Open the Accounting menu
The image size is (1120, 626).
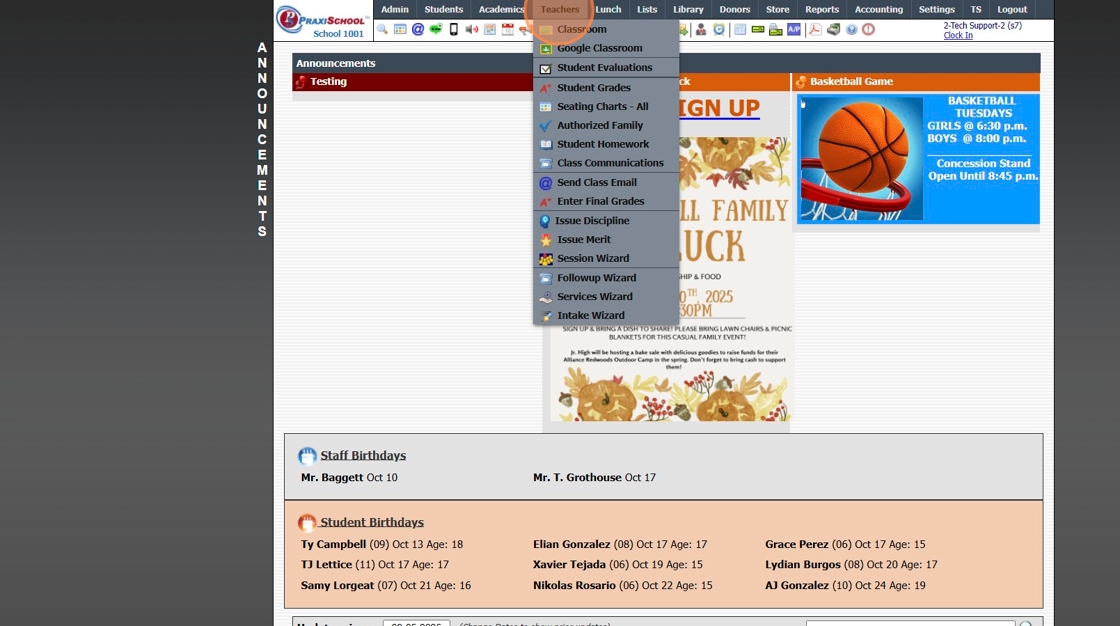tap(879, 9)
